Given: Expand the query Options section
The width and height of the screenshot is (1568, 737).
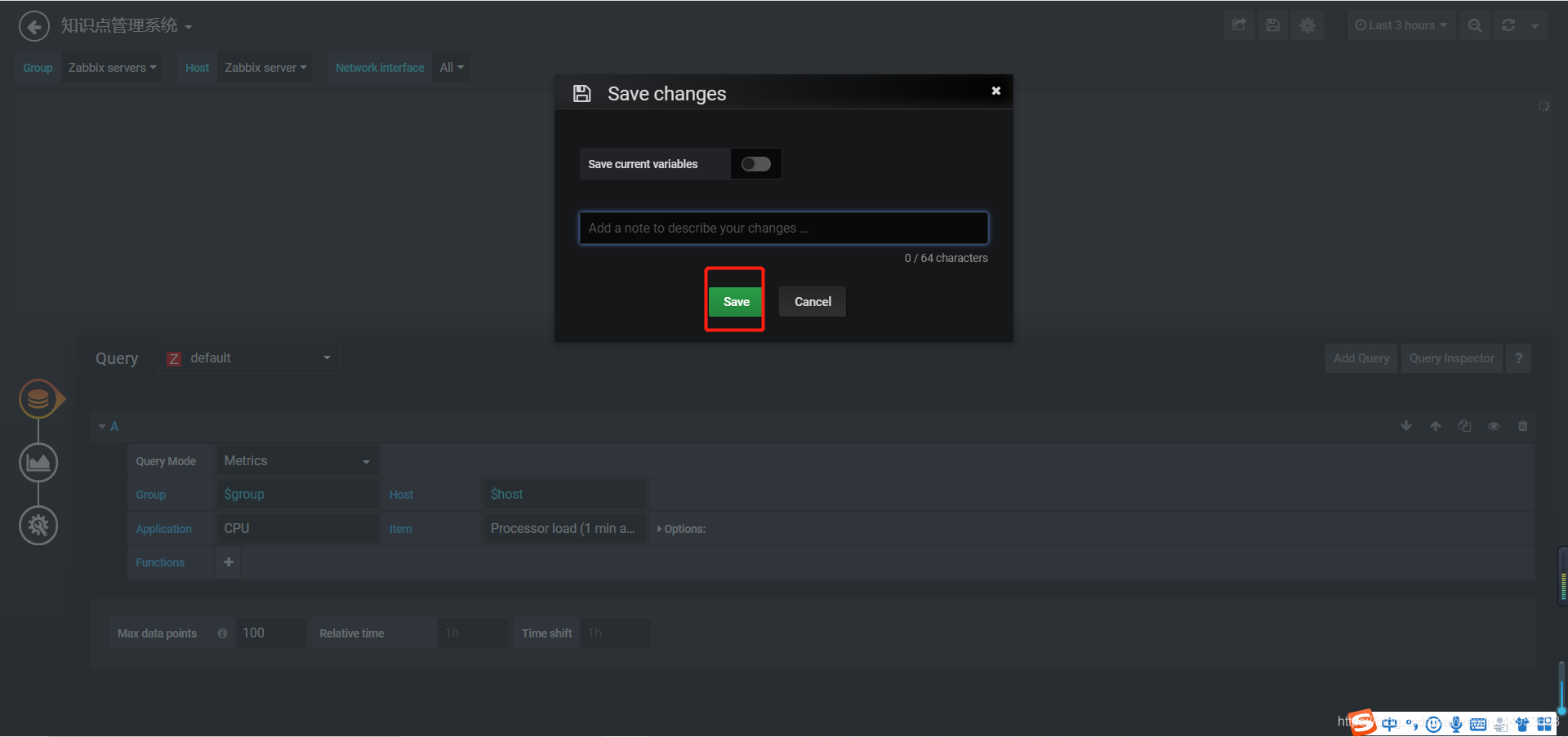Looking at the screenshot, I should click(681, 529).
